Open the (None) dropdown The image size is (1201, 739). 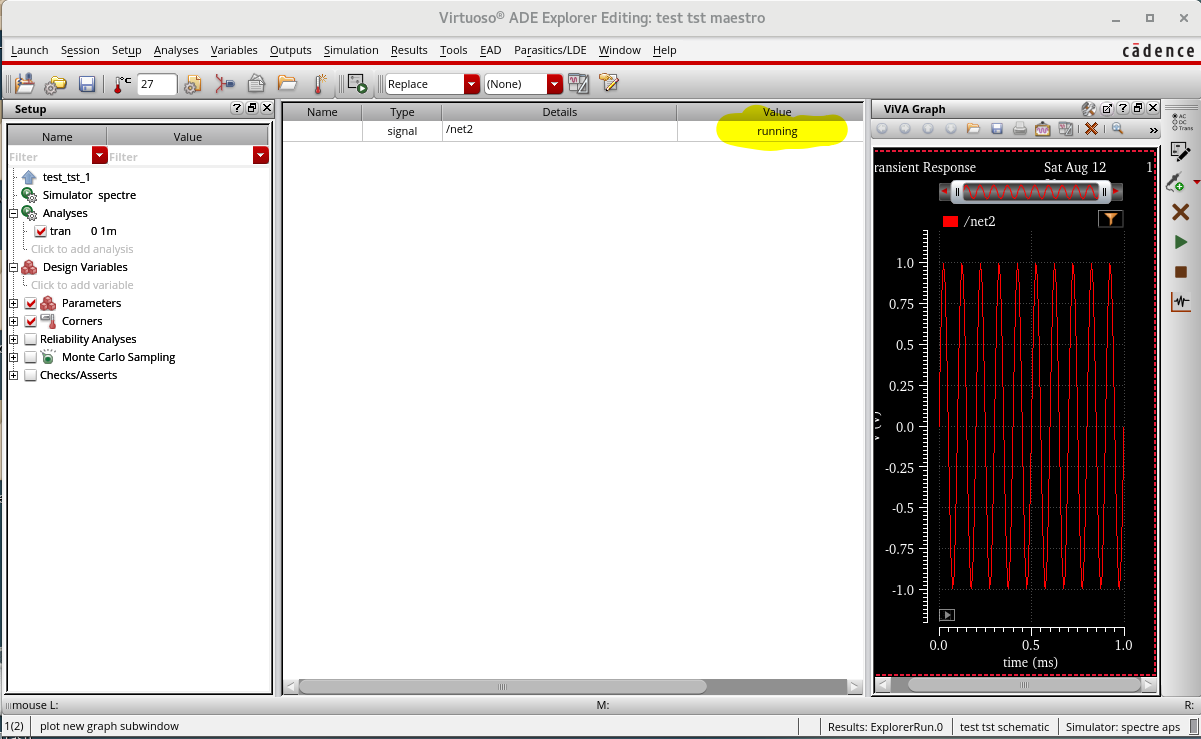(x=554, y=84)
